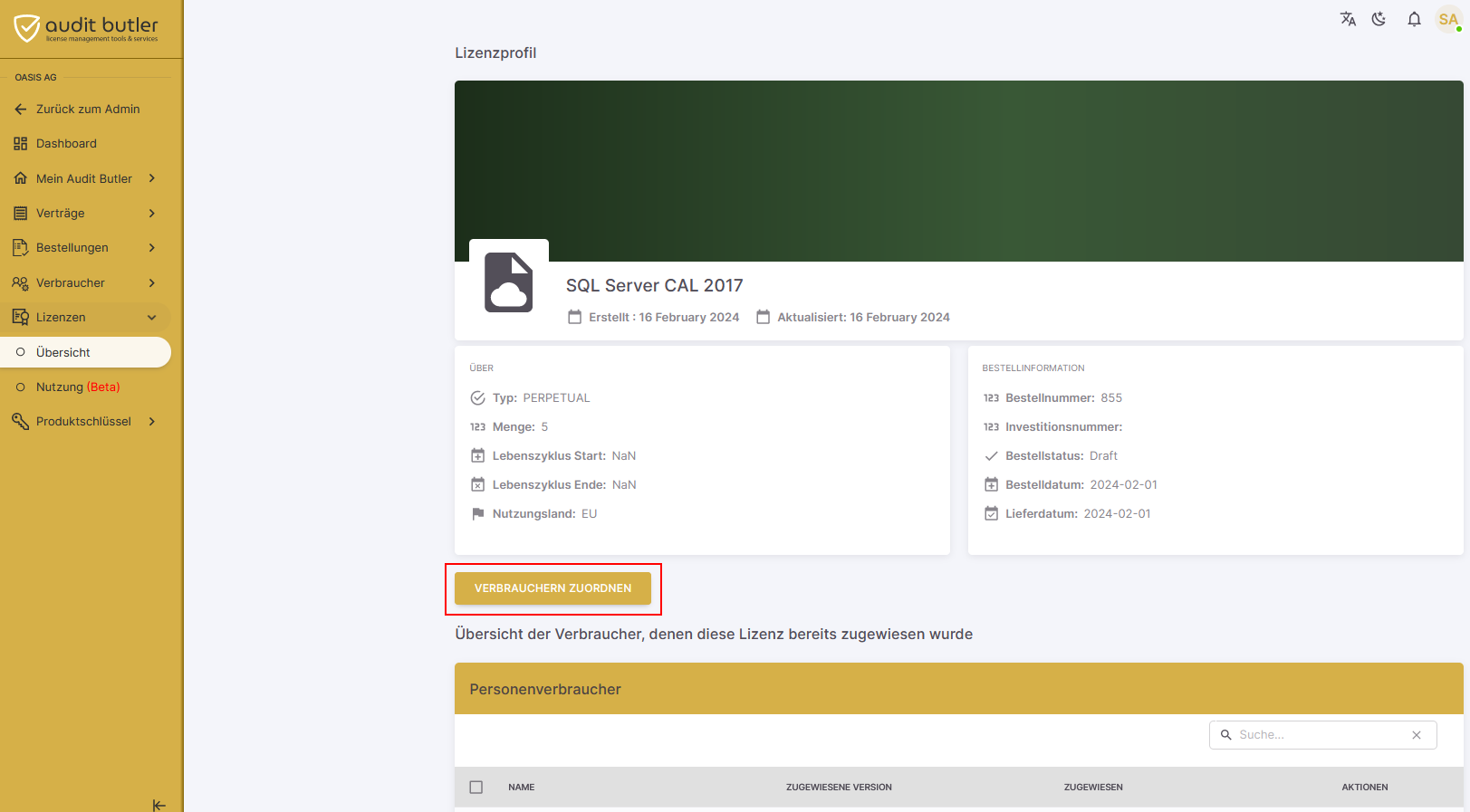1470x812 pixels.
Task: Expand the Verbraucher submenu chevron
Action: (x=152, y=283)
